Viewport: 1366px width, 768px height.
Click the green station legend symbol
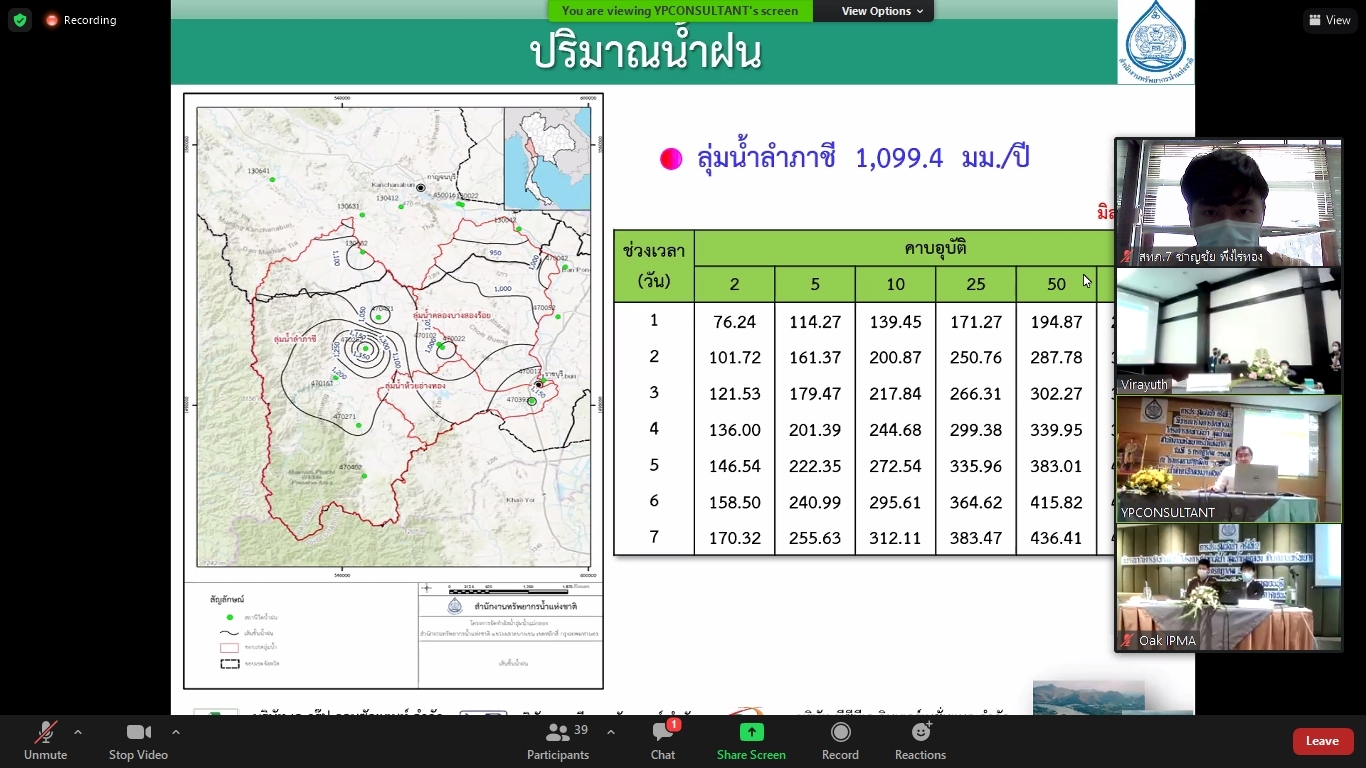coord(230,617)
